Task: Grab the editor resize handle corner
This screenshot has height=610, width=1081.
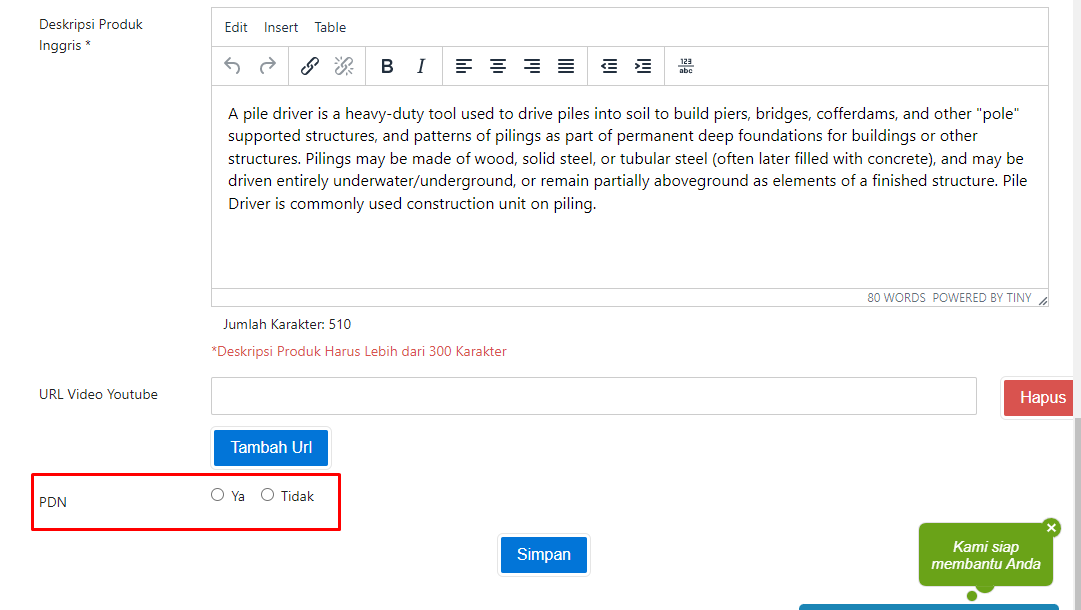Action: click(1042, 300)
